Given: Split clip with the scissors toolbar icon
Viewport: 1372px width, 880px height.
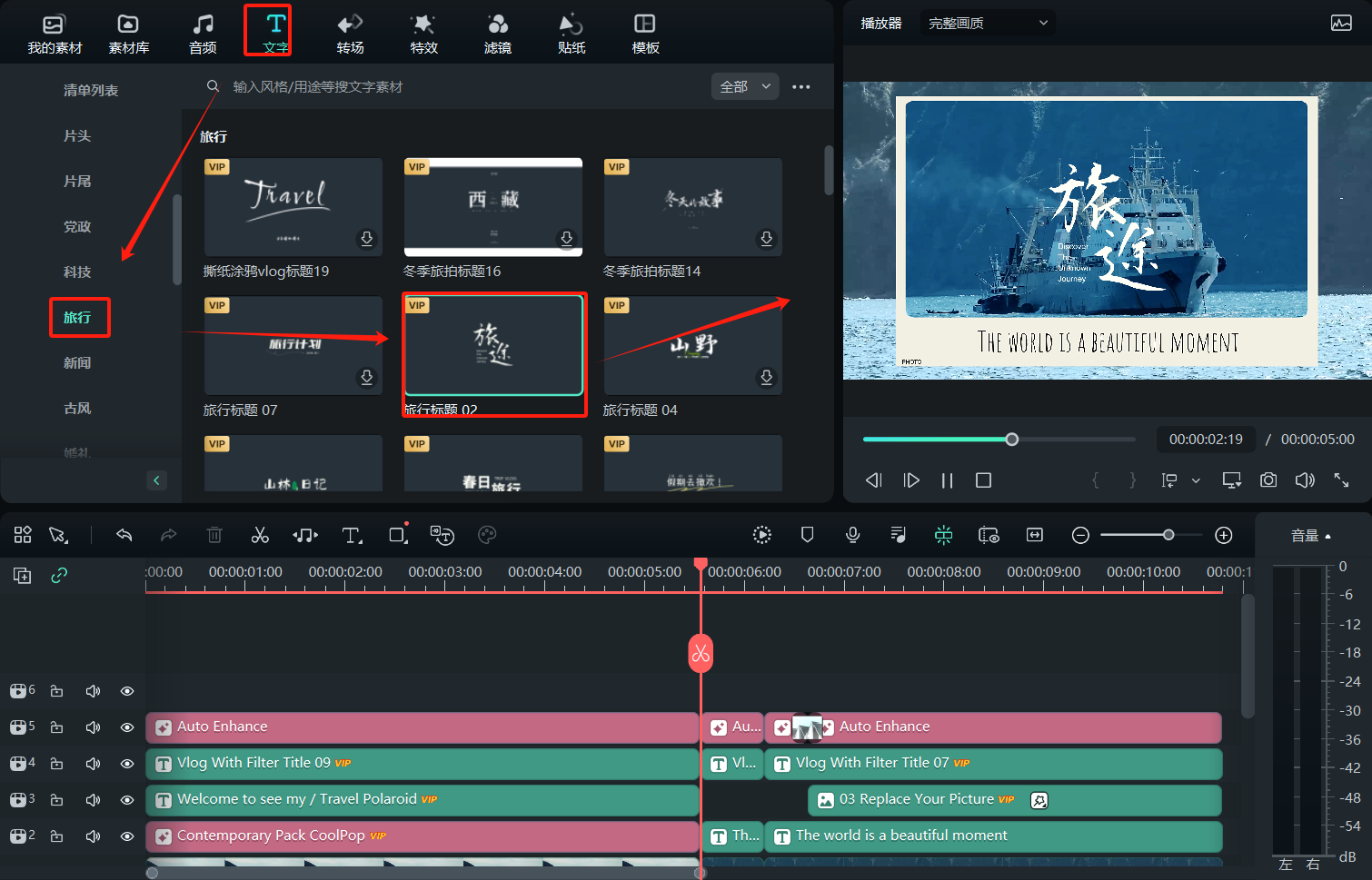Looking at the screenshot, I should (x=260, y=535).
